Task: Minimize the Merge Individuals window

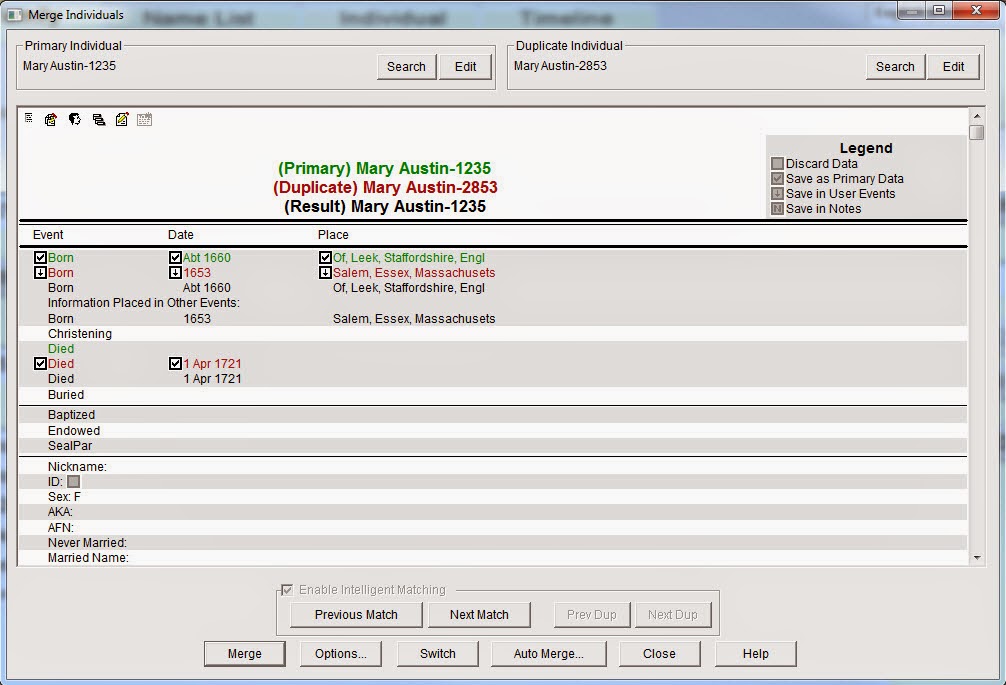Action: point(912,10)
